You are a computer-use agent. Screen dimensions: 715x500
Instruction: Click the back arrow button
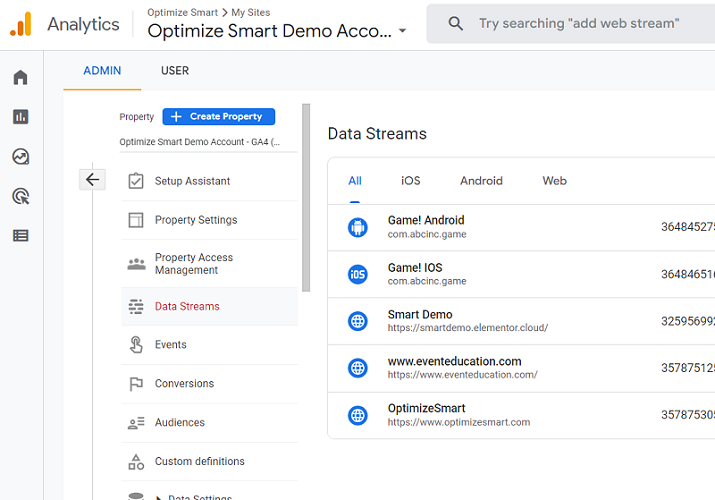[92, 180]
